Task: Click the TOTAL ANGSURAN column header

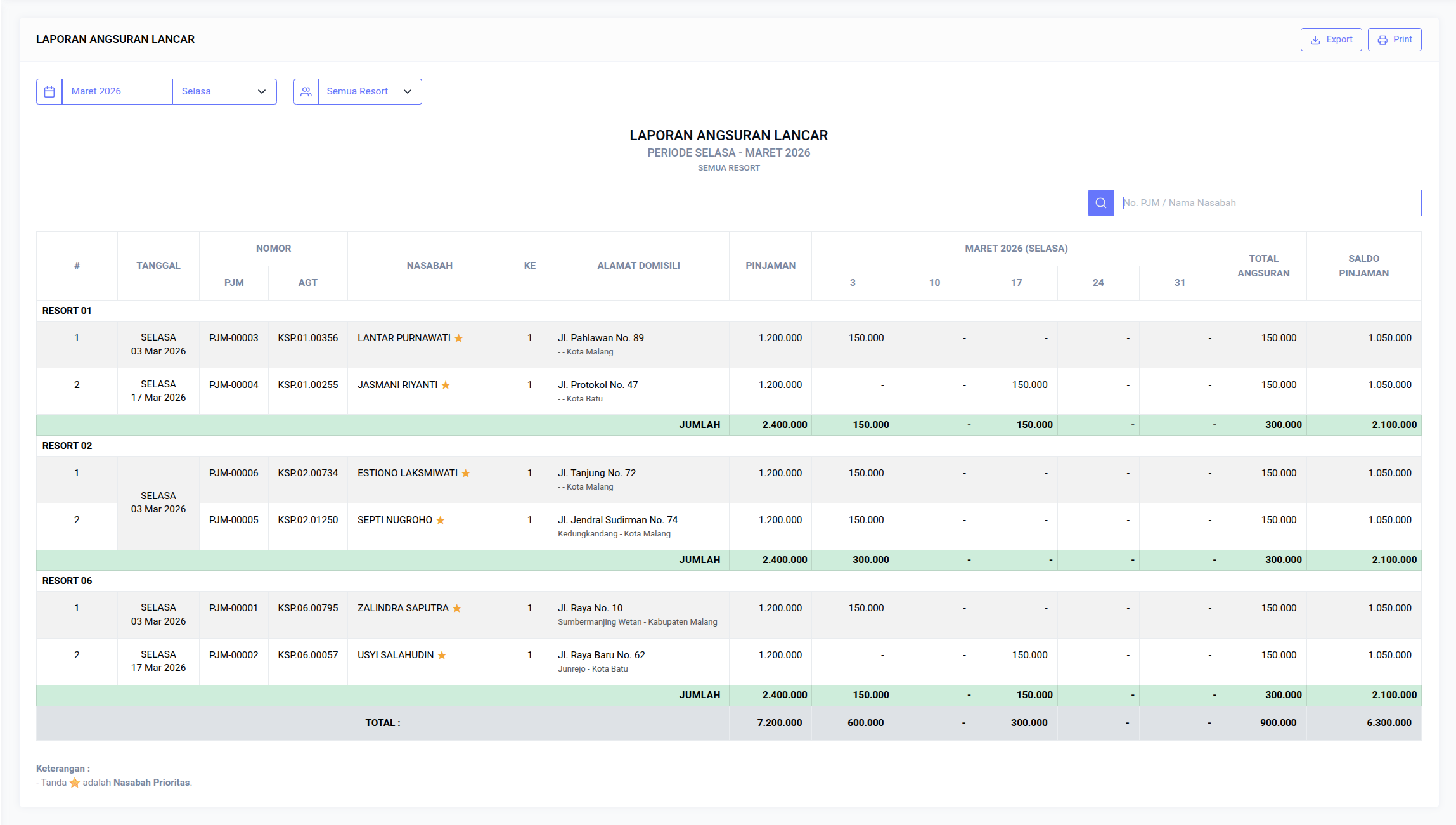Action: pos(1263,266)
